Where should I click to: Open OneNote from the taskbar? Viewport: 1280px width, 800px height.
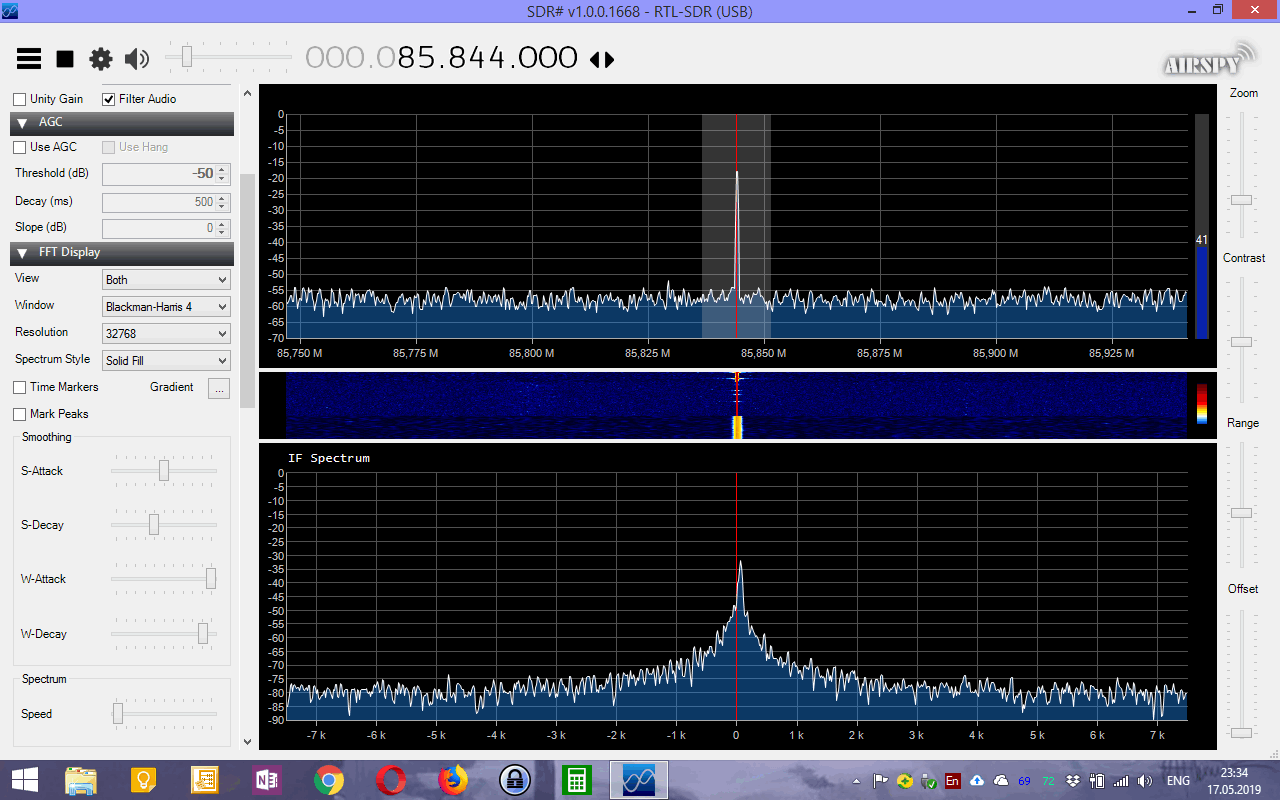click(x=267, y=780)
